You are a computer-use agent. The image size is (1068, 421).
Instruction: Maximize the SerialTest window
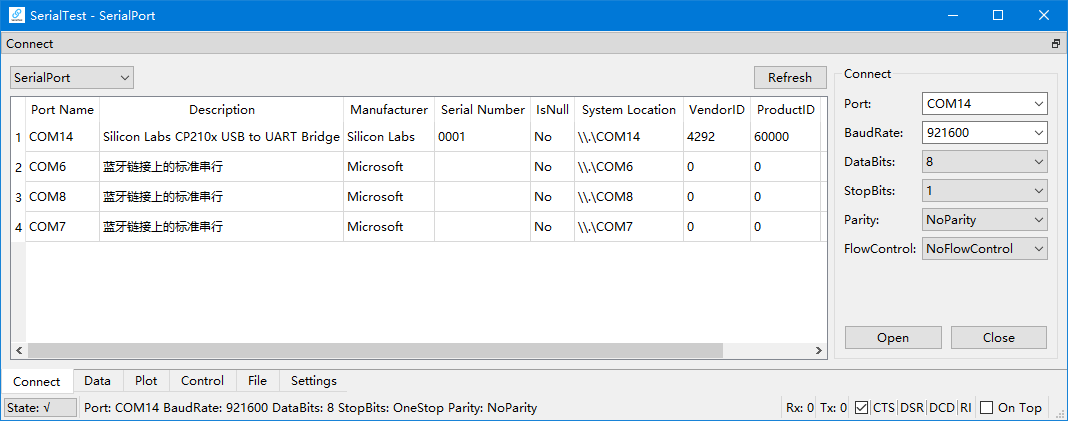998,15
